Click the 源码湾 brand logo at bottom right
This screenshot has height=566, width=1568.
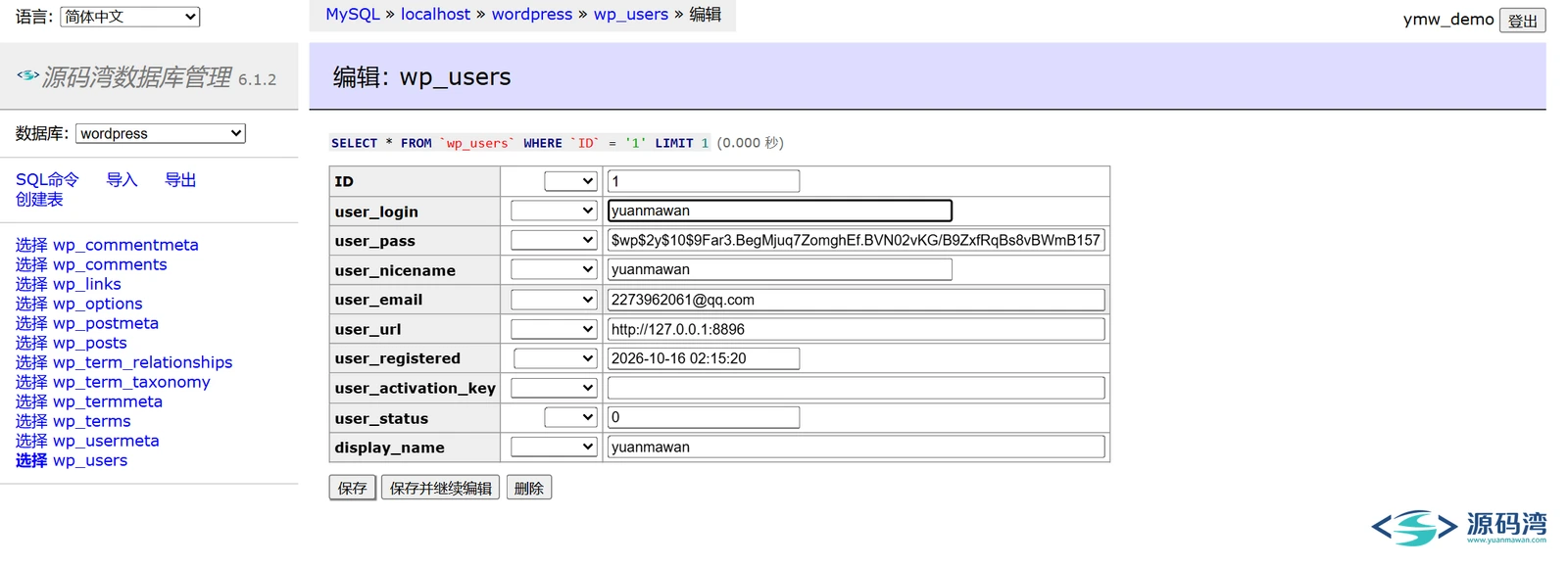click(x=1458, y=527)
